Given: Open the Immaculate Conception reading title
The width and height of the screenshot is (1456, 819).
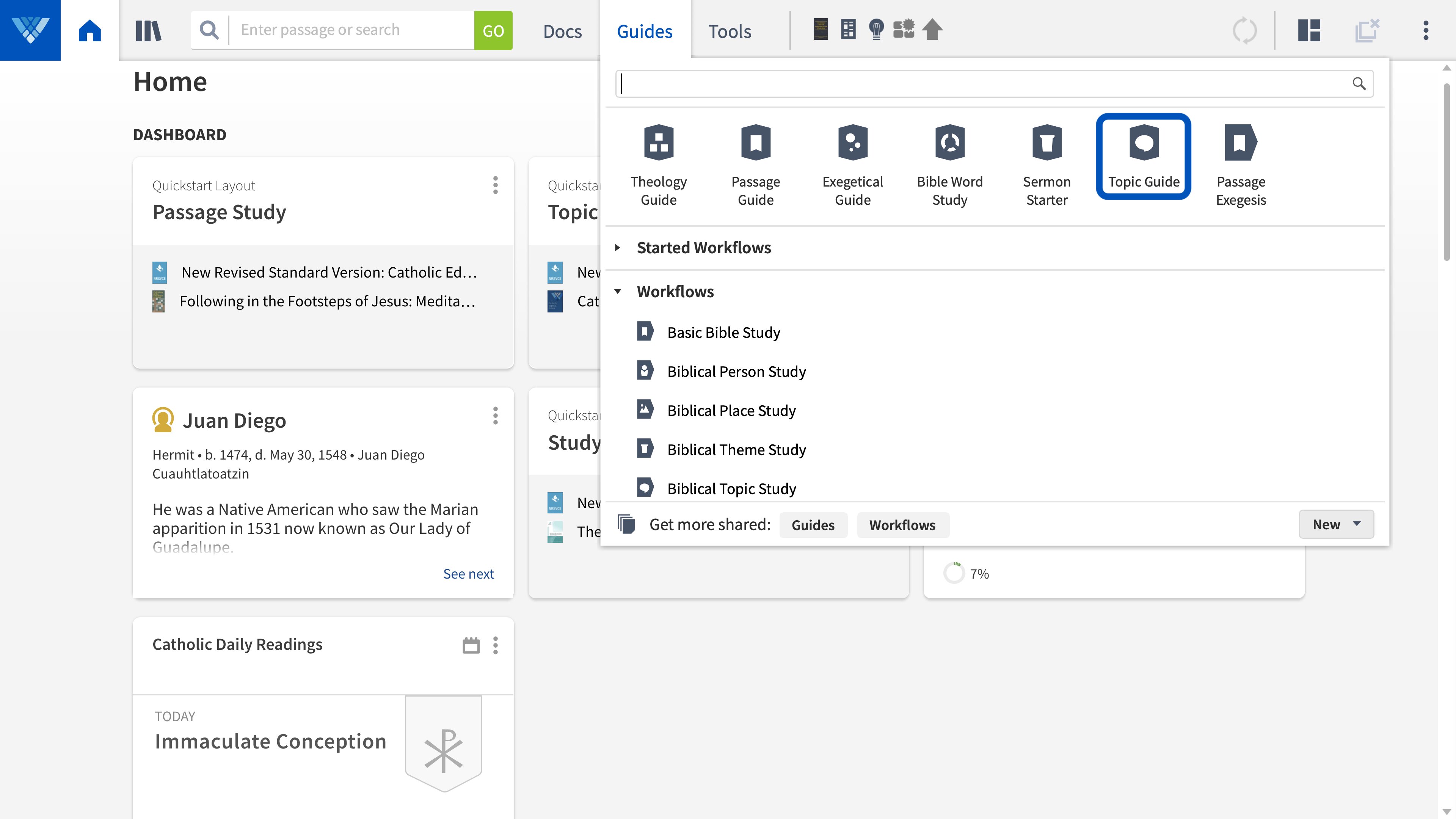Looking at the screenshot, I should click(271, 742).
